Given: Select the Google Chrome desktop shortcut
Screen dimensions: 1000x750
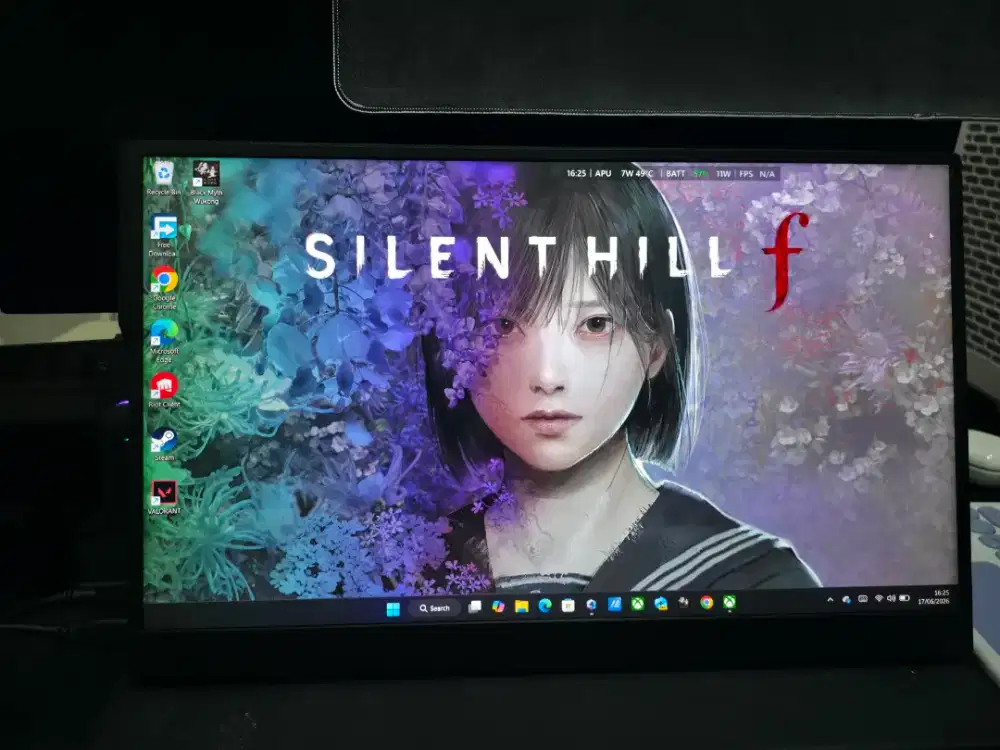Looking at the screenshot, I should click(164, 288).
